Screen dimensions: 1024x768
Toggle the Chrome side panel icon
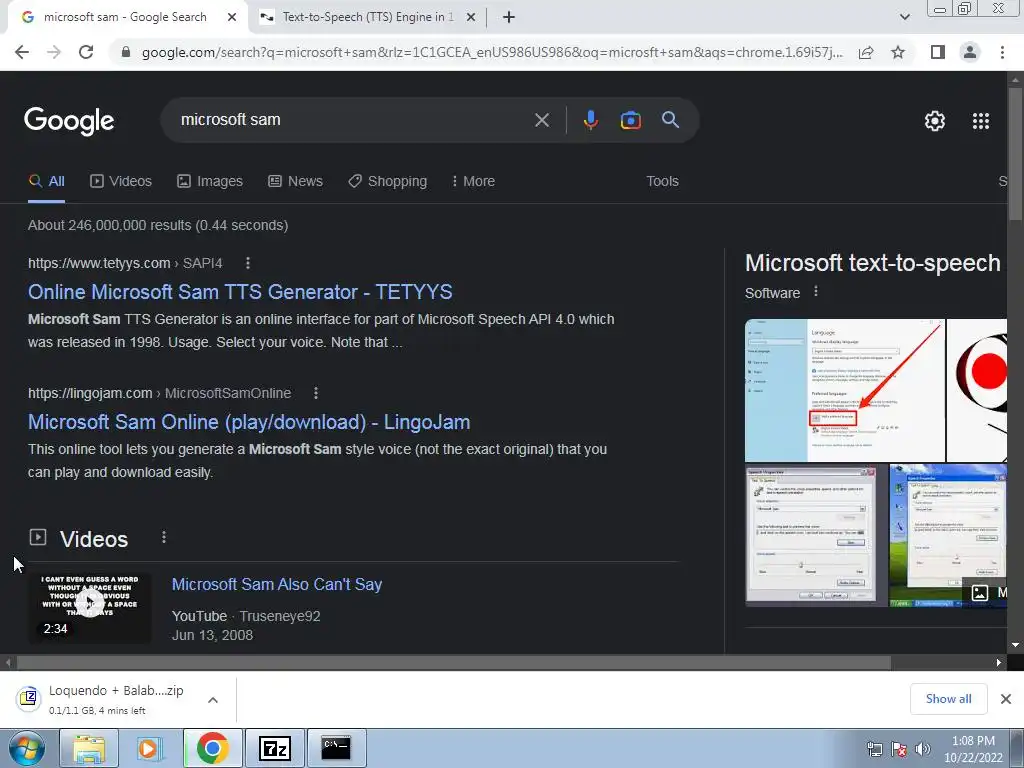[x=938, y=52]
